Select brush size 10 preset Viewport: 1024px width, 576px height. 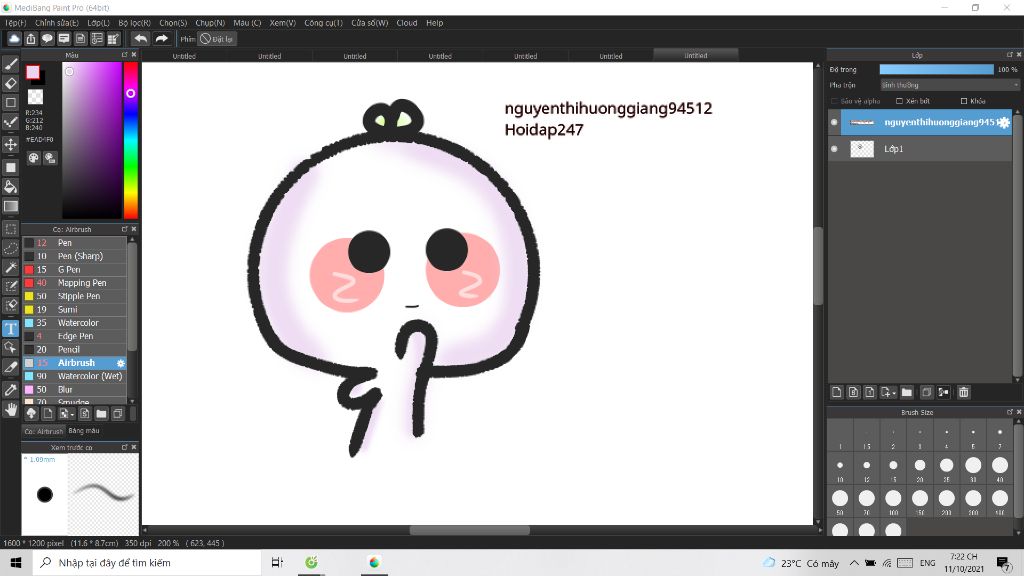coord(840,466)
